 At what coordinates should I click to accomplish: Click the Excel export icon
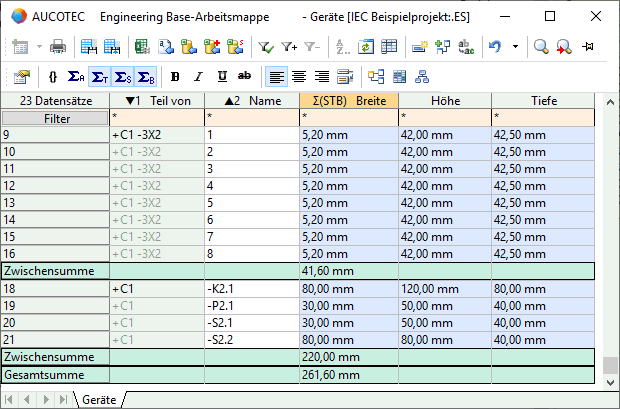pyautogui.click(x=142, y=47)
